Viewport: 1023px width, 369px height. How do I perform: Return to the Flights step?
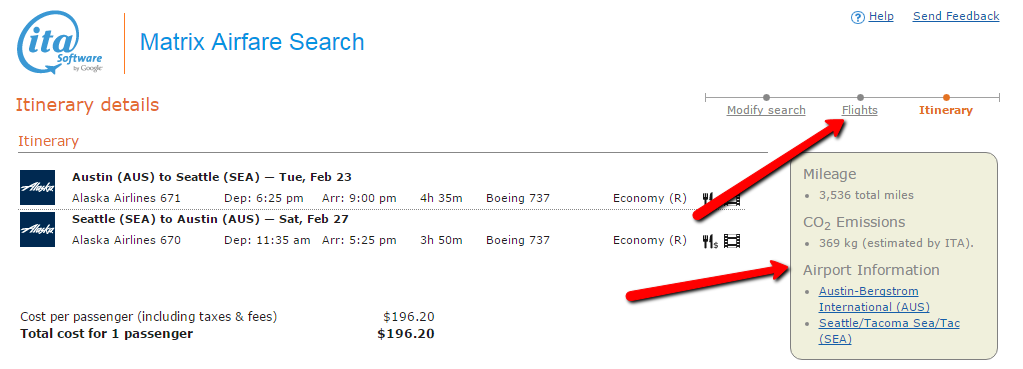click(859, 110)
